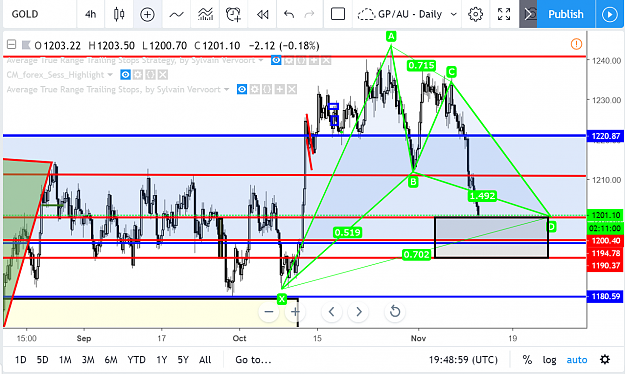
Task: Enter fullscreen mode
Action: [x=504, y=14]
